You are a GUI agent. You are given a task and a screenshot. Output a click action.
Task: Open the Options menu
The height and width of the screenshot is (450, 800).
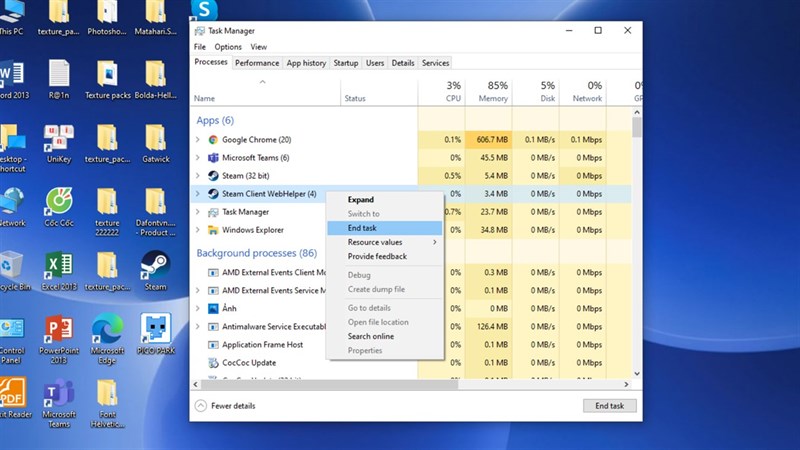click(228, 47)
